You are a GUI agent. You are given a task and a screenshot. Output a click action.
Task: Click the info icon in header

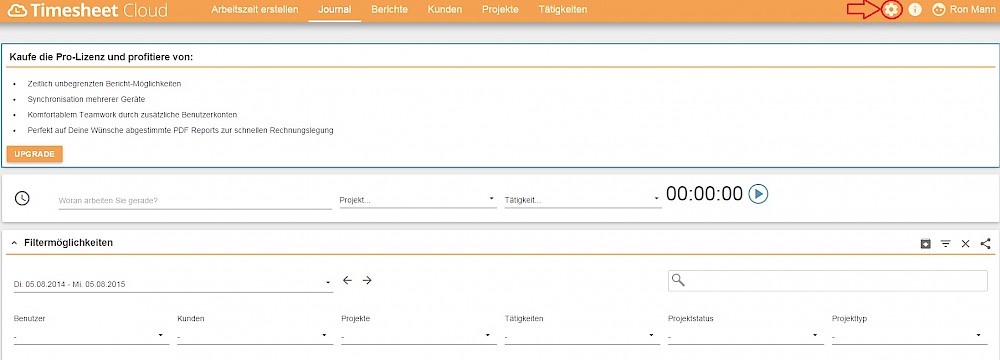click(915, 10)
